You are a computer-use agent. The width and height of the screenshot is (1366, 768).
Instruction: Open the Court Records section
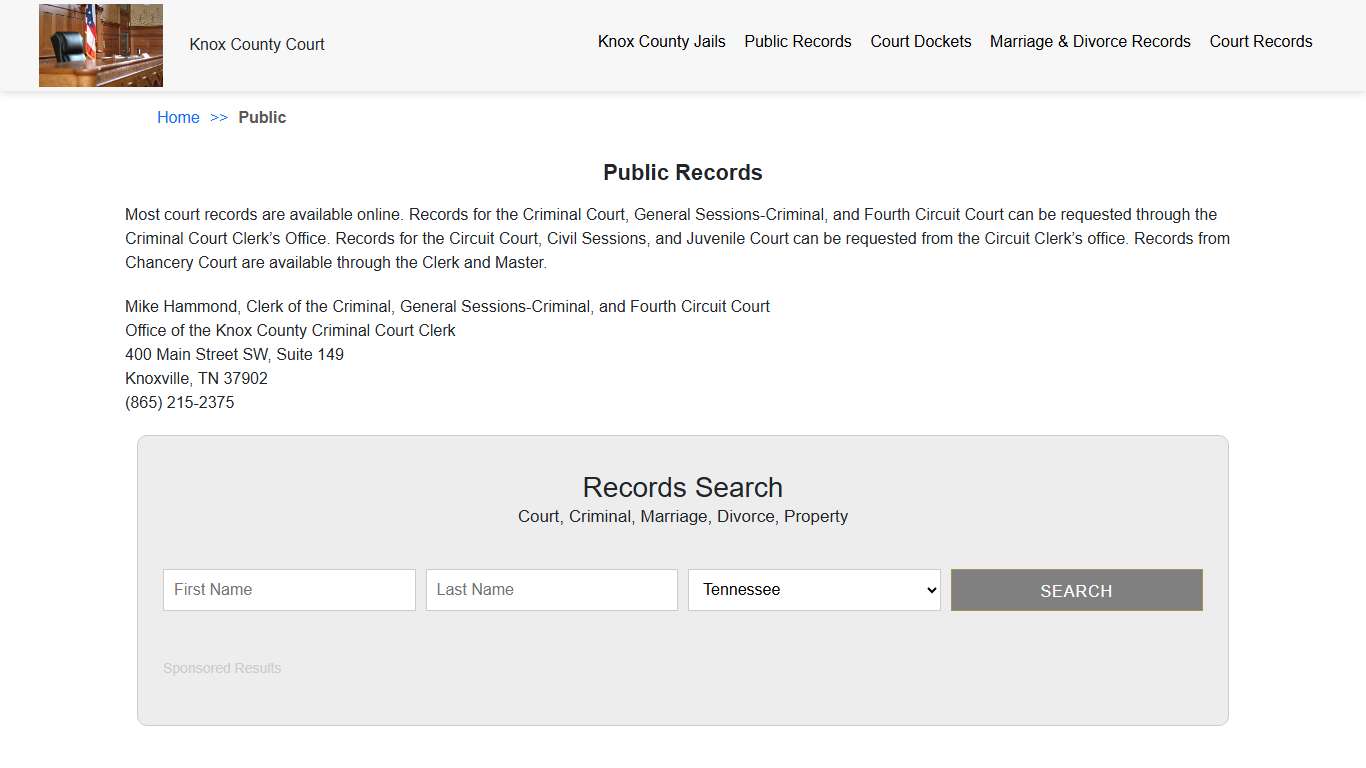click(x=1261, y=41)
